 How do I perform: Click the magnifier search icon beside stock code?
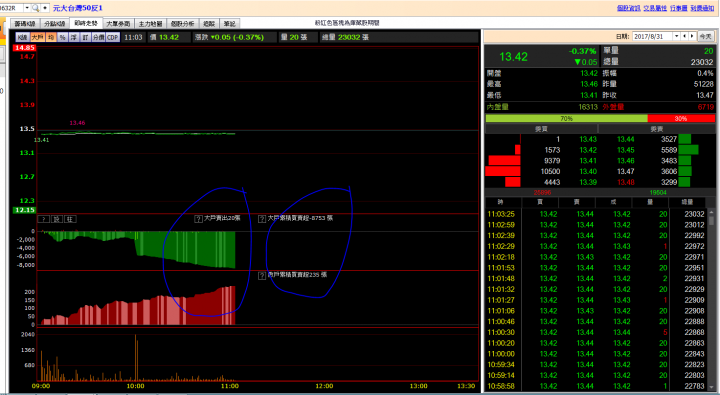point(35,8)
